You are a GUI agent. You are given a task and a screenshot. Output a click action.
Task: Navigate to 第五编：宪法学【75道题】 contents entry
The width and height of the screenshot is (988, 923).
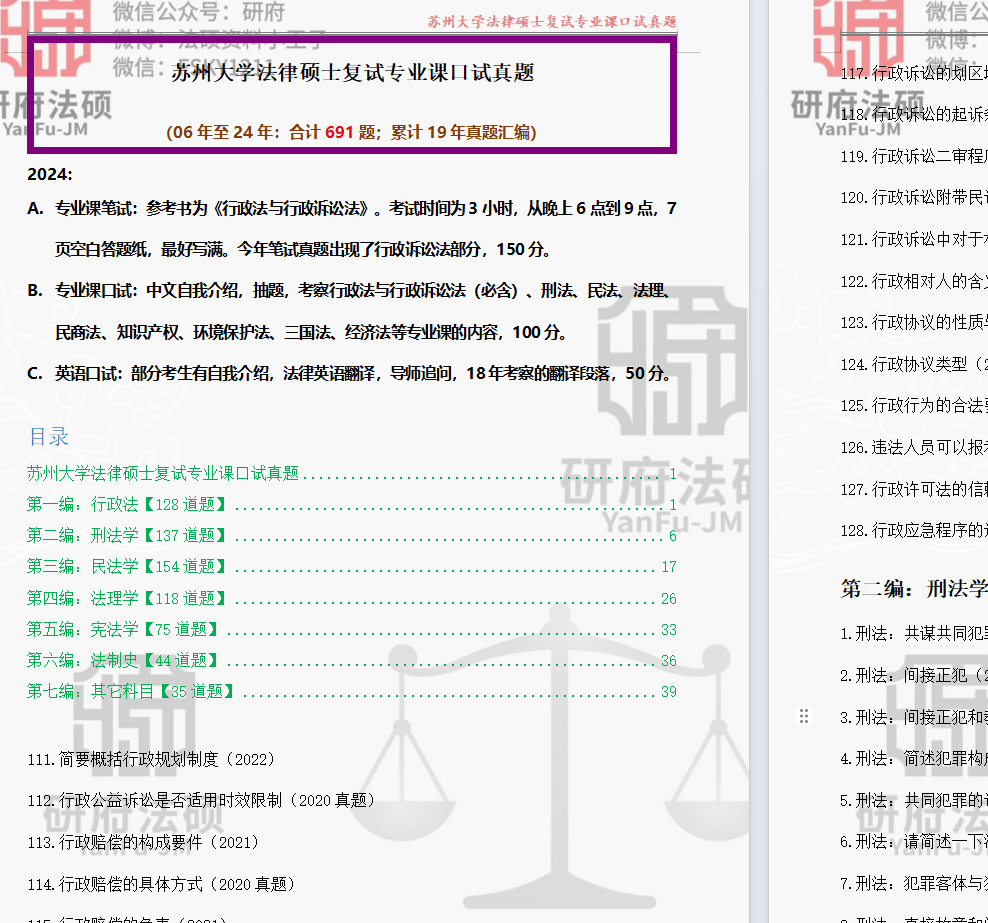(x=352, y=629)
